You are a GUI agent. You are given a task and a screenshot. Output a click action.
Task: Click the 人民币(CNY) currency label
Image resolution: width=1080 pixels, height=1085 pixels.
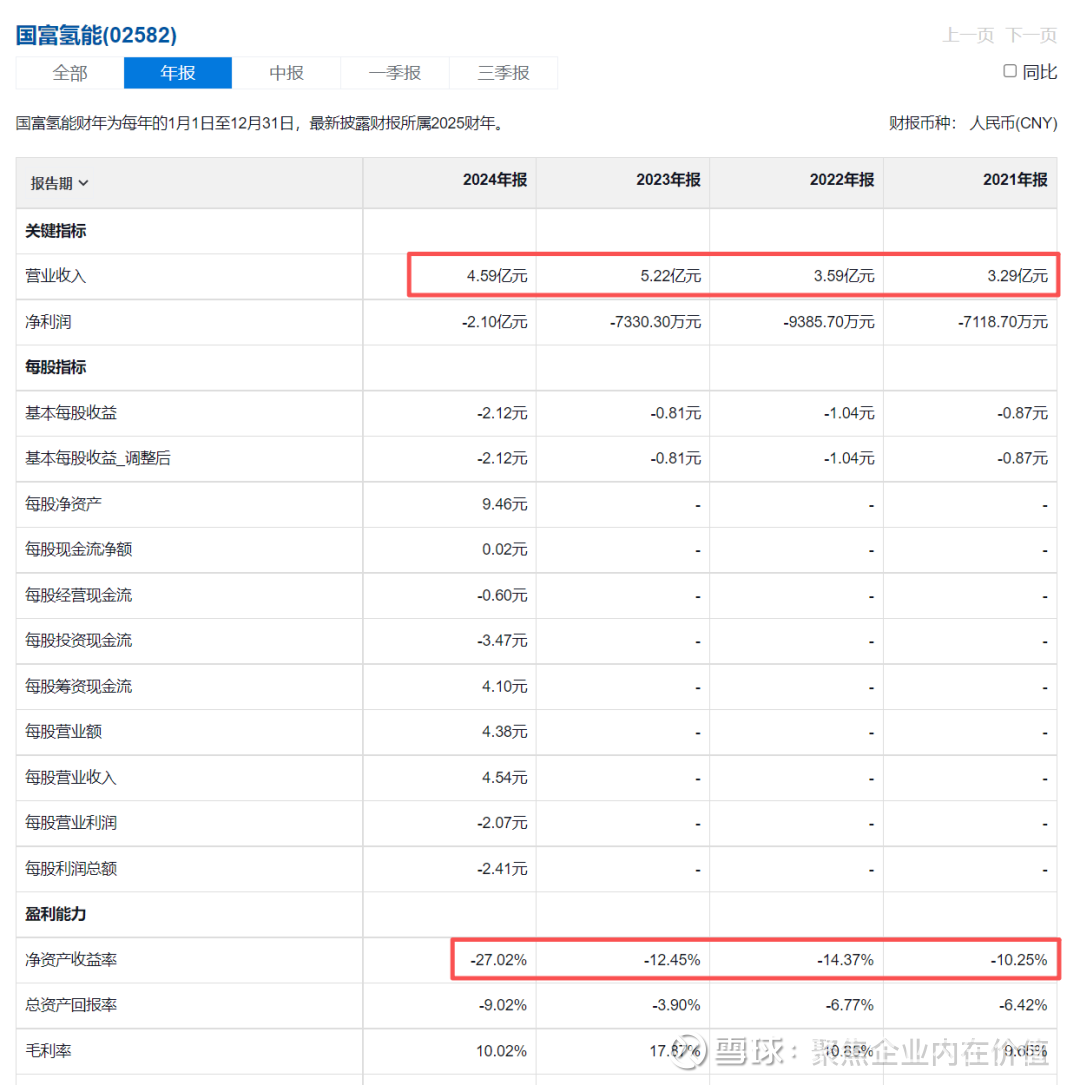click(x=1013, y=123)
